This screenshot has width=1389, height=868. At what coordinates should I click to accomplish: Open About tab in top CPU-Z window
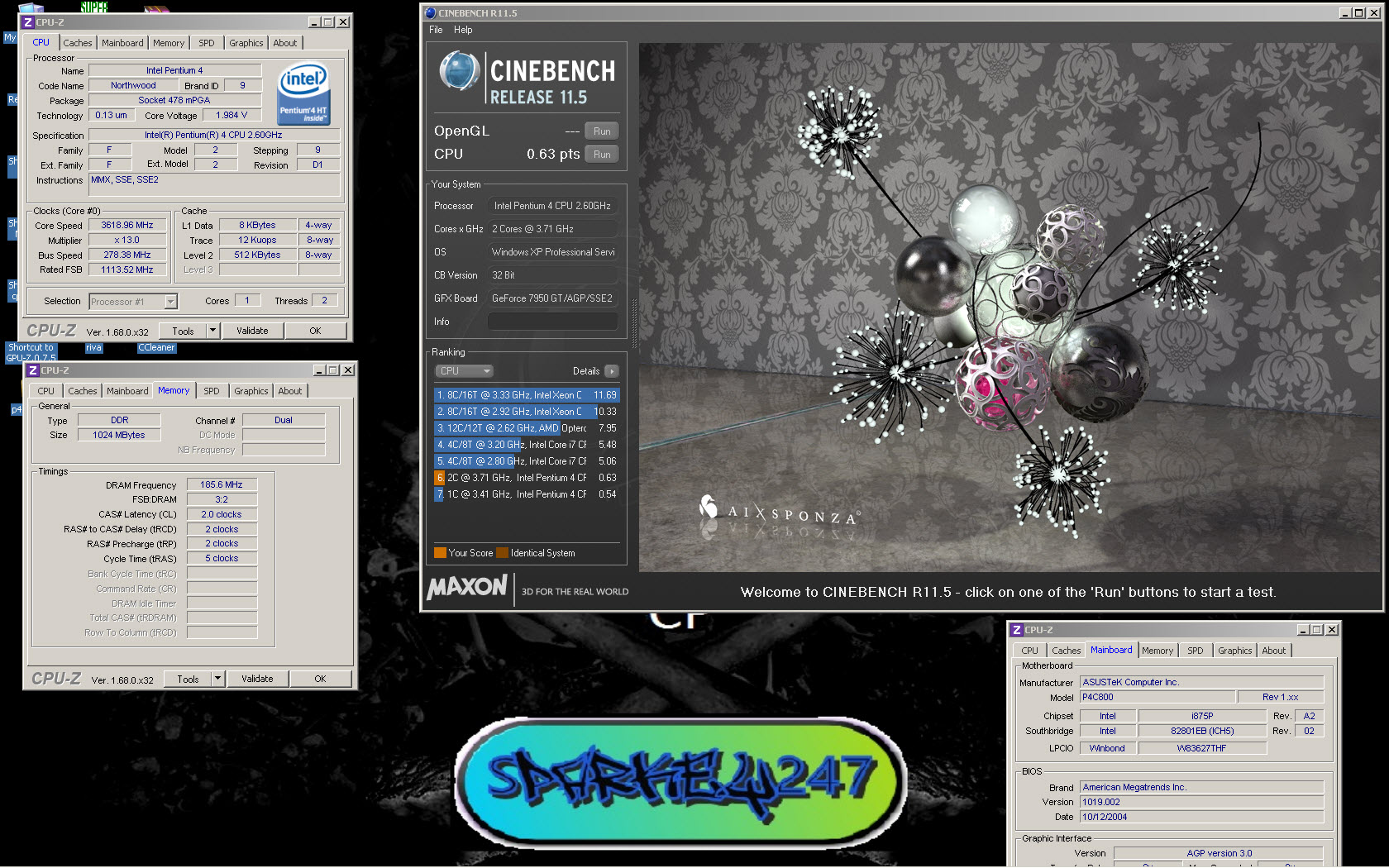(x=285, y=43)
